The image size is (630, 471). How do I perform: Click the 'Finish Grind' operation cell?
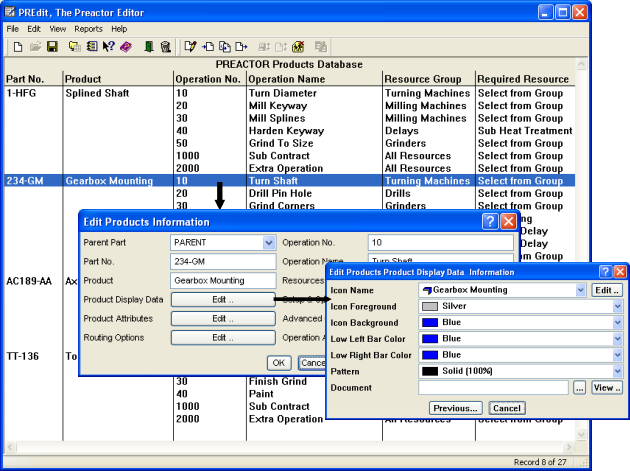(278, 381)
